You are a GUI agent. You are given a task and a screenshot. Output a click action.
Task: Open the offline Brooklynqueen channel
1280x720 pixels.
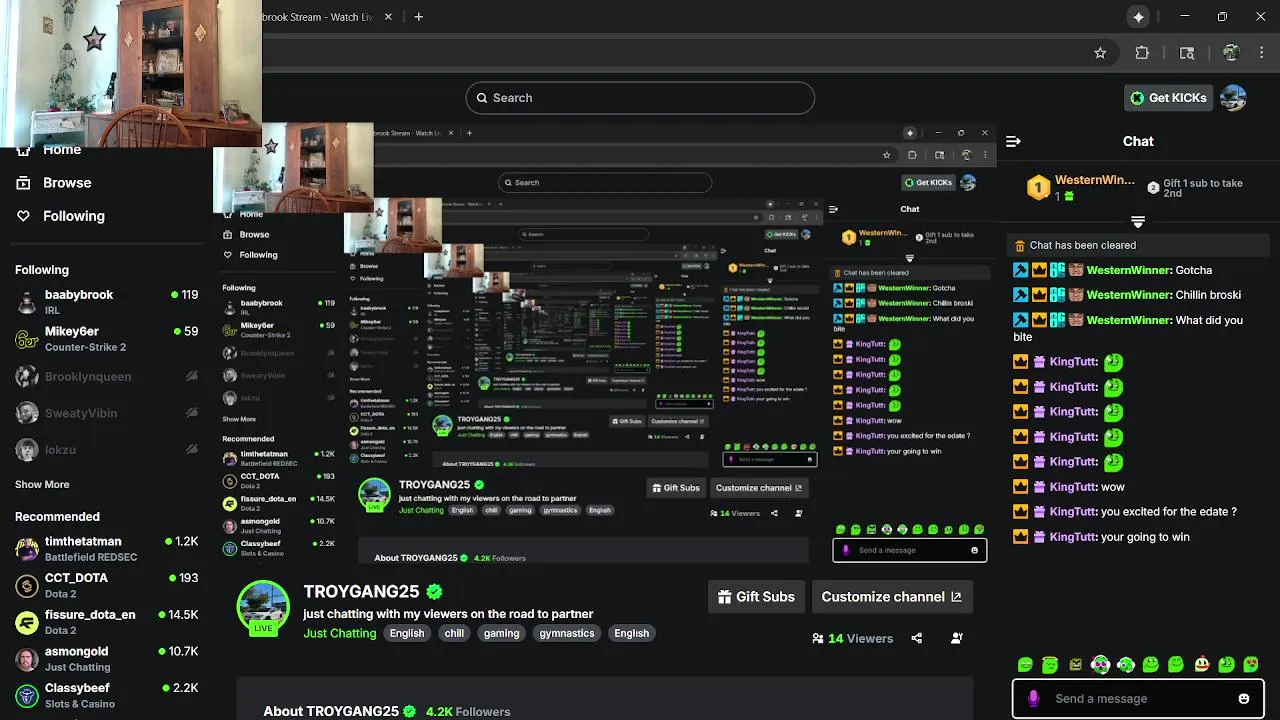tap(106, 377)
